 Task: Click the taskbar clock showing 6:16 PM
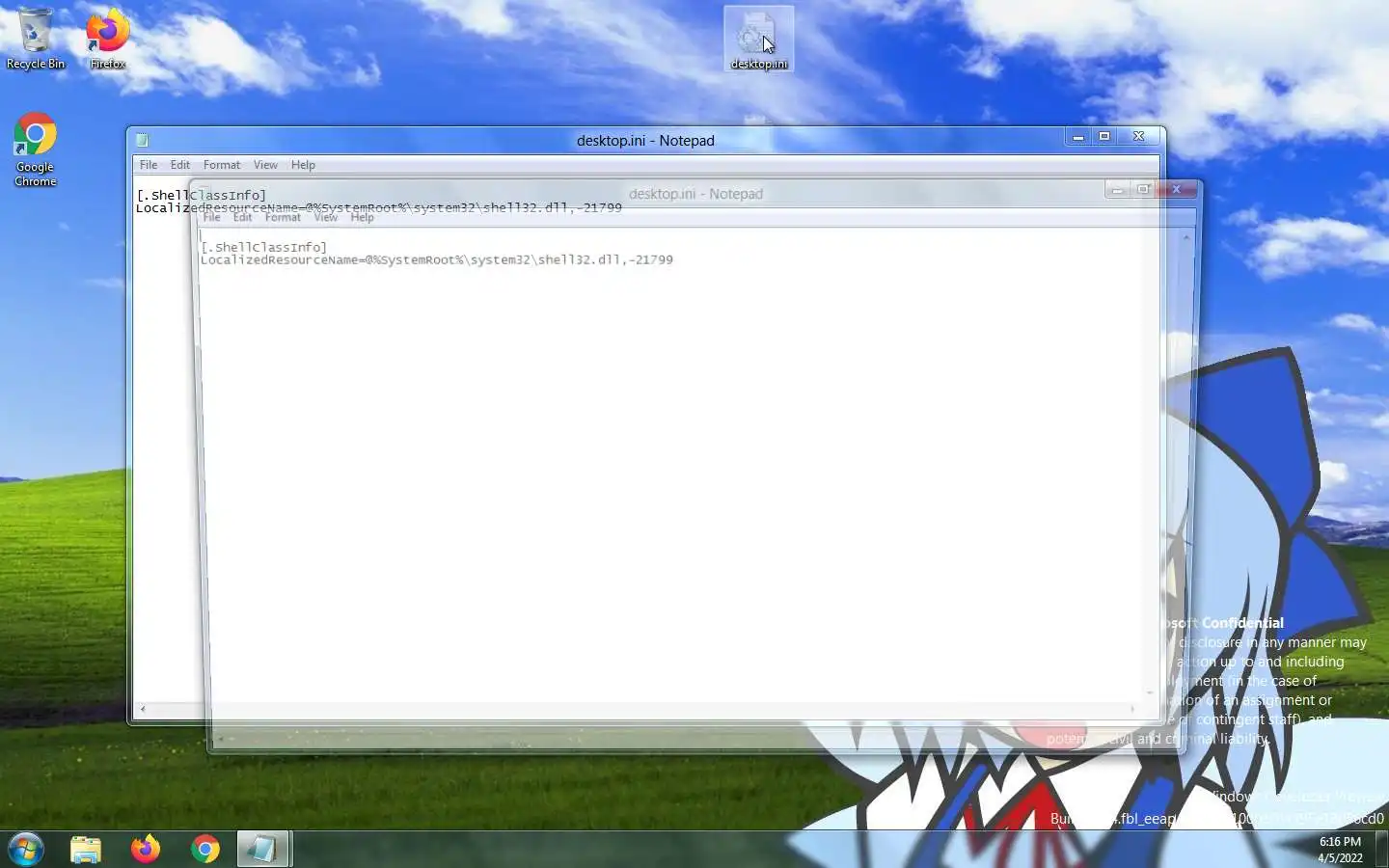[x=1340, y=849]
